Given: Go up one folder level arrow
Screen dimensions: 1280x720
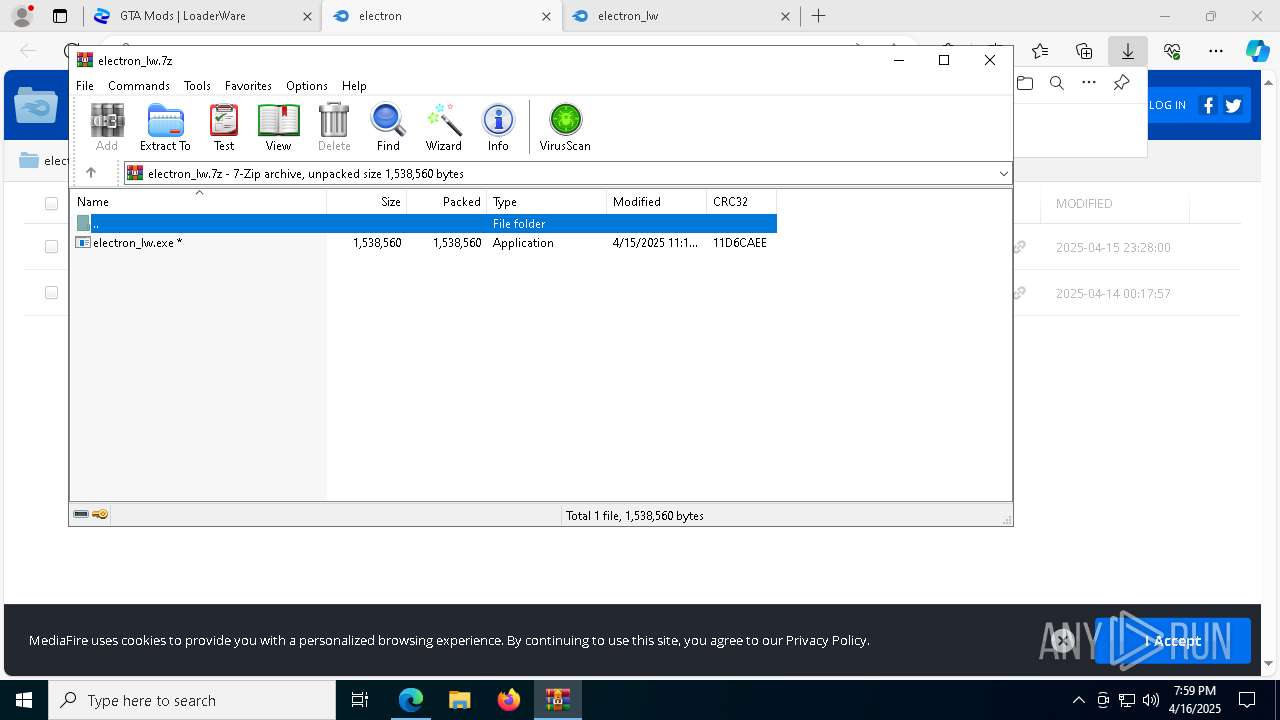Looking at the screenshot, I should pos(91,173).
